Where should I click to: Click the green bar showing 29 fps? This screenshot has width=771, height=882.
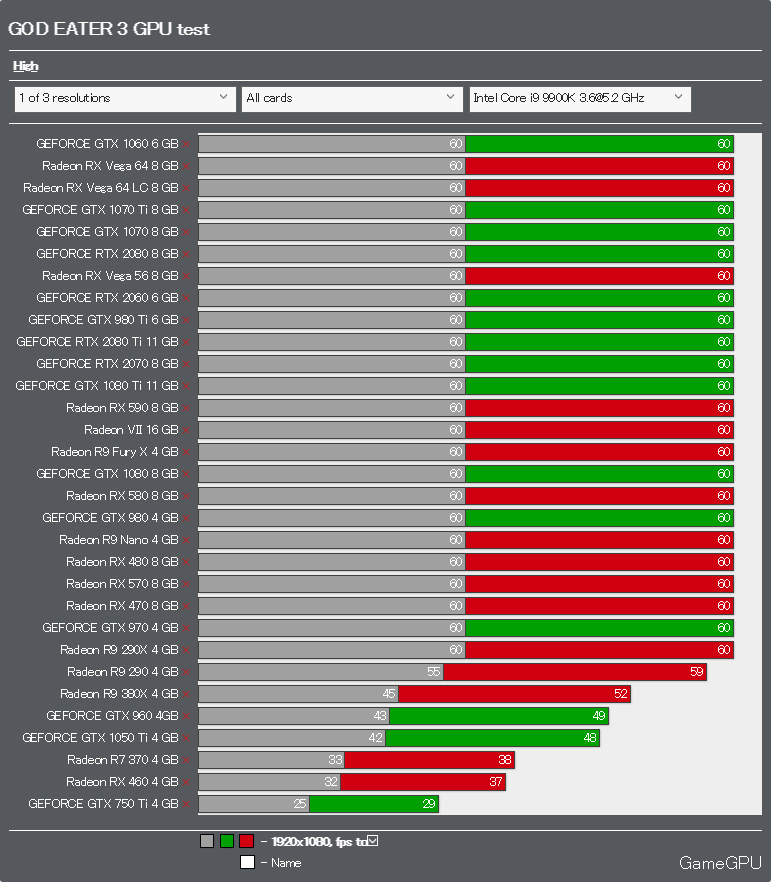click(x=374, y=804)
